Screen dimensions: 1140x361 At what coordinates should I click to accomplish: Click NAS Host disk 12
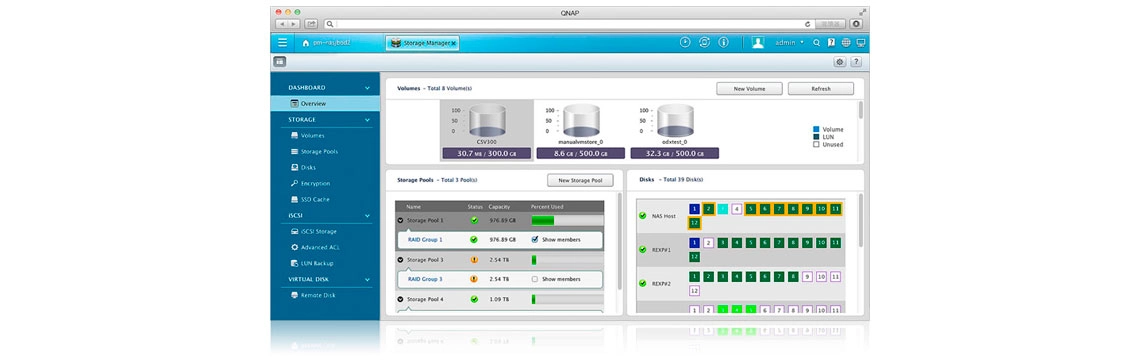coord(694,223)
